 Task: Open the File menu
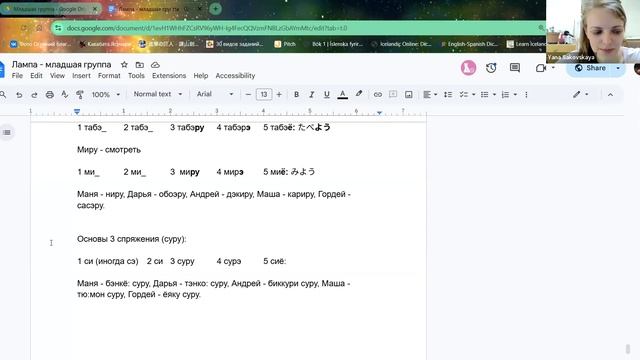[x=17, y=76]
